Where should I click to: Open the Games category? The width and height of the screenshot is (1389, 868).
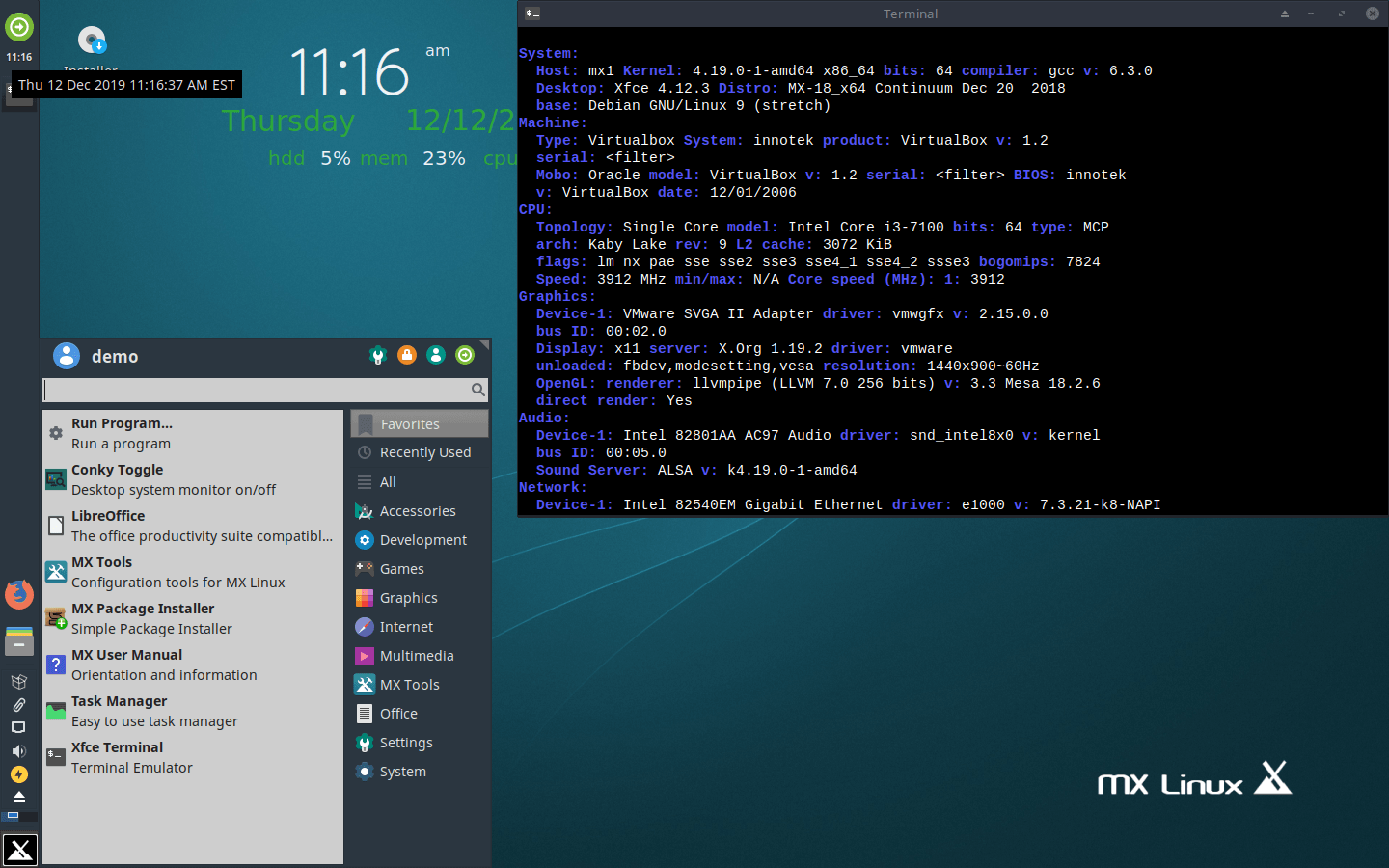tap(420, 569)
